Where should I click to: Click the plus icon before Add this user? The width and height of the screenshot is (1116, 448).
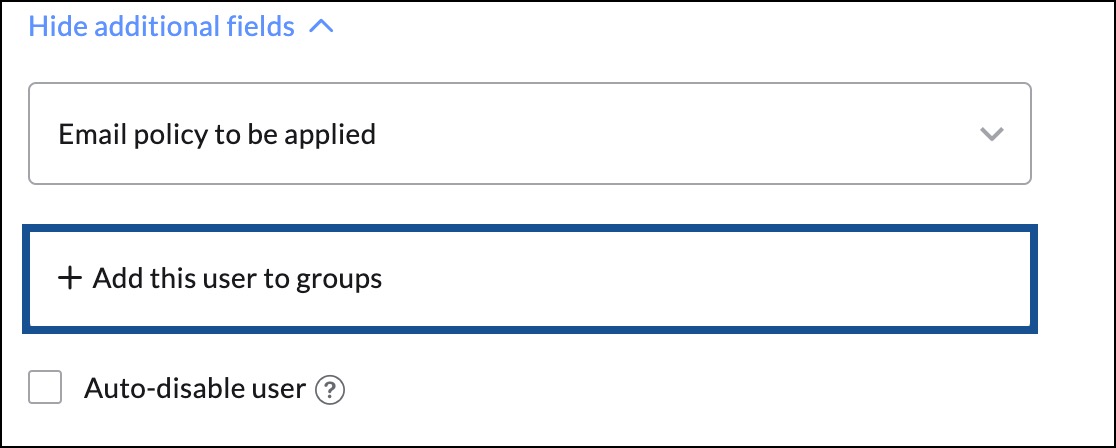70,278
